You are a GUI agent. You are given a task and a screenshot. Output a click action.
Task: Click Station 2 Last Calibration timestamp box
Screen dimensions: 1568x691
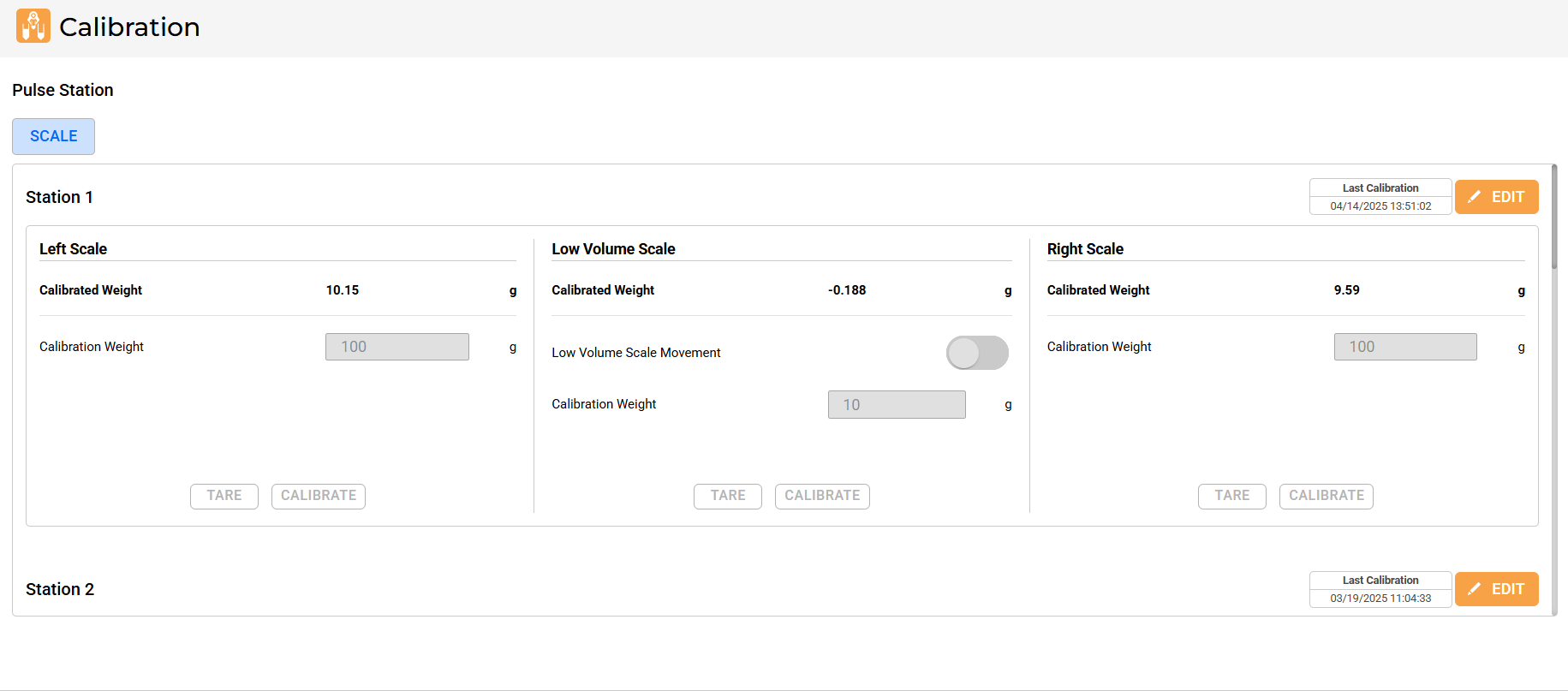coord(1380,589)
